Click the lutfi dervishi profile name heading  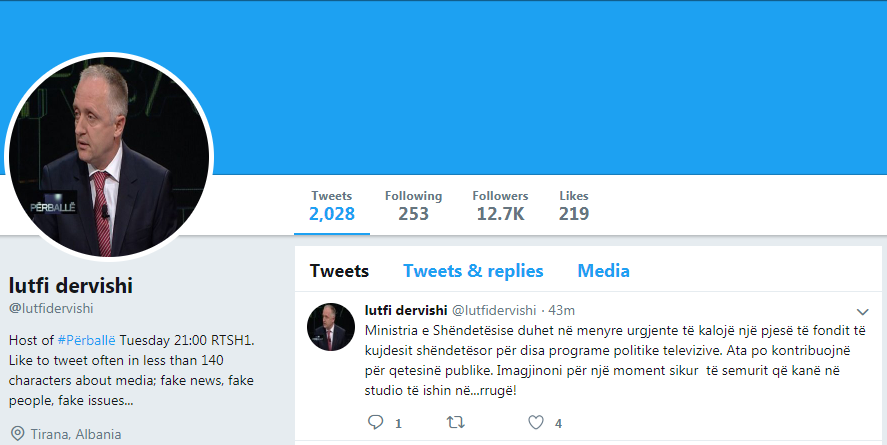pyautogui.click(x=70, y=285)
